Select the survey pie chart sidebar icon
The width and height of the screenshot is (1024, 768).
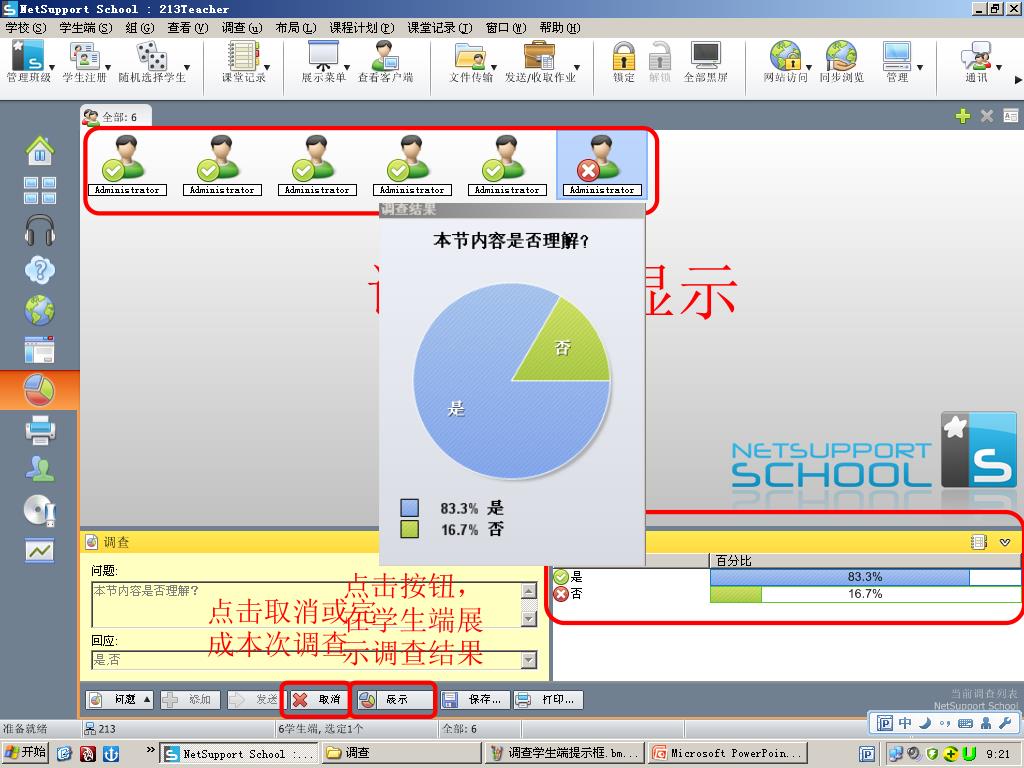point(40,391)
